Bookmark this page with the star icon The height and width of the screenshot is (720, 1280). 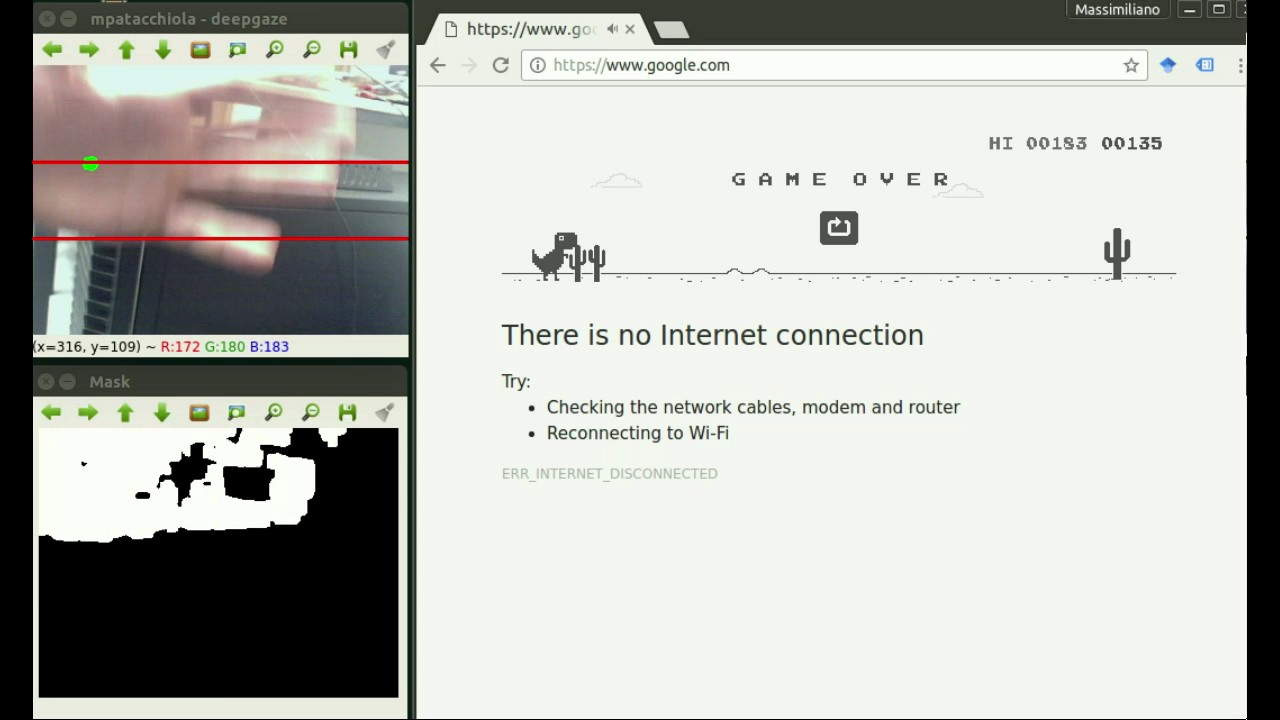(1131, 65)
